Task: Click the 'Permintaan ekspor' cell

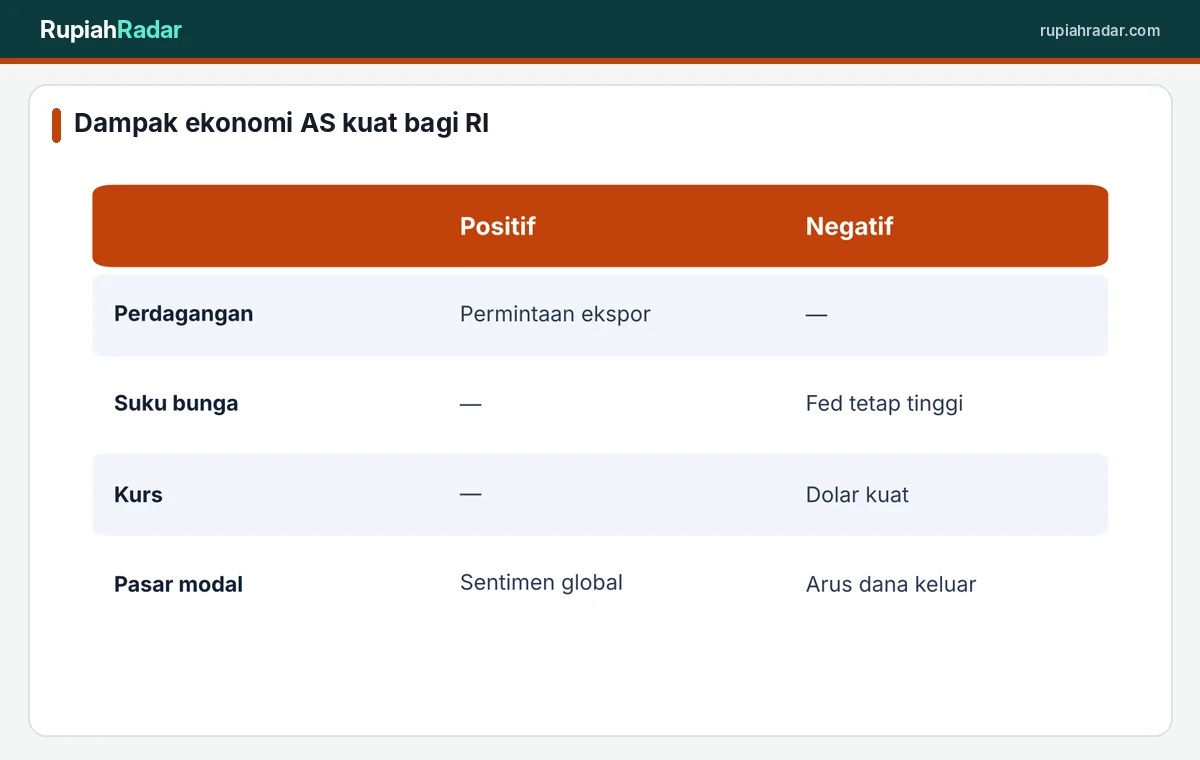Action: pos(555,314)
